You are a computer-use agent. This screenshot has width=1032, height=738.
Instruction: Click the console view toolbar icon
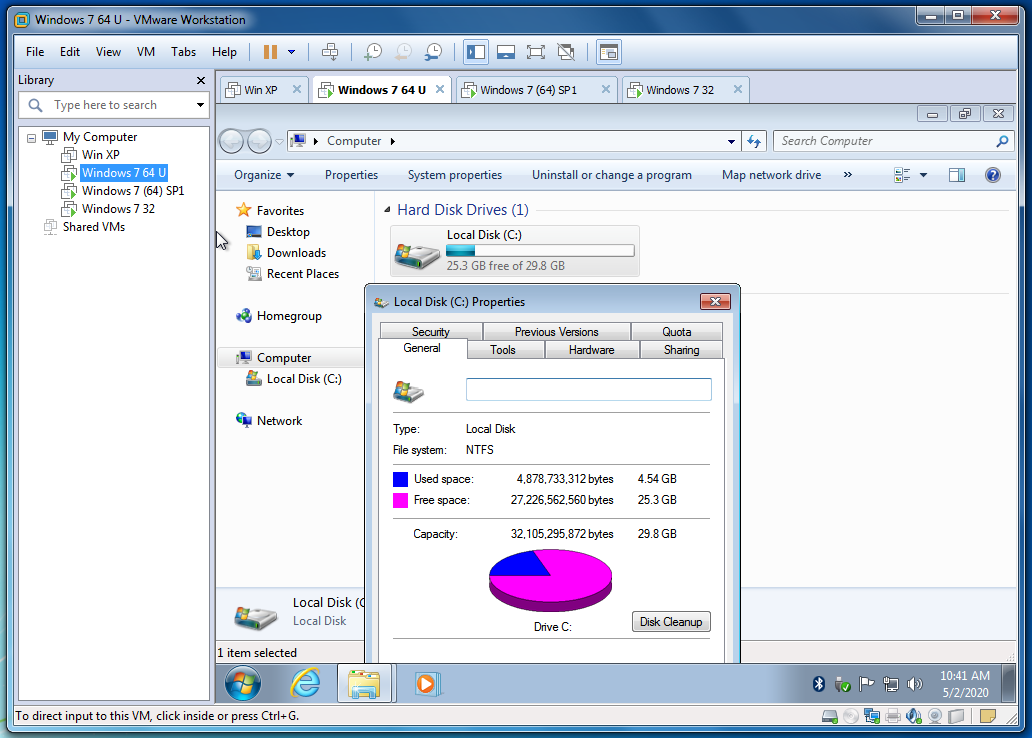(609, 52)
